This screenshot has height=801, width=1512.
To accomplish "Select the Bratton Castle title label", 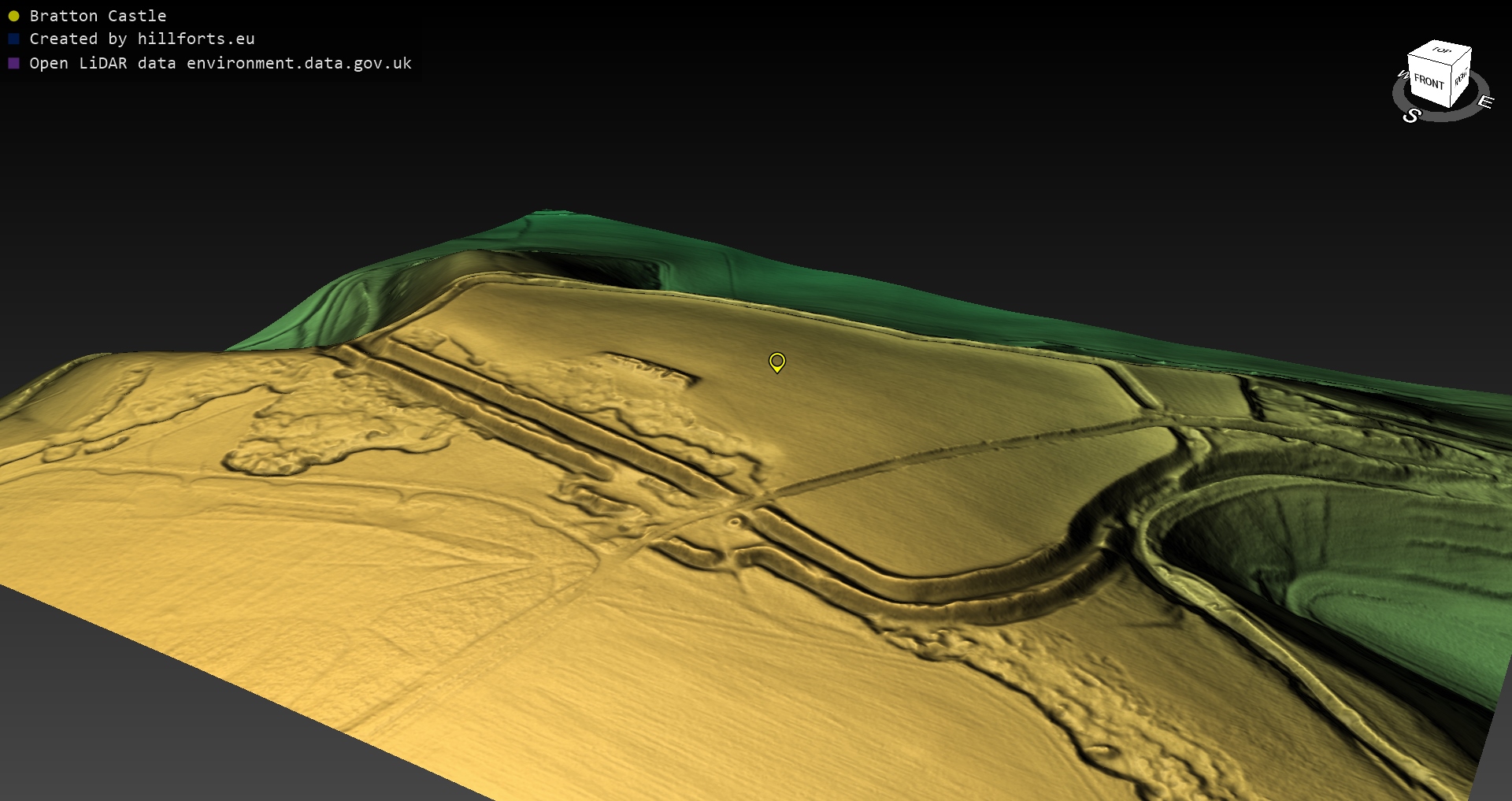I will coord(98,16).
